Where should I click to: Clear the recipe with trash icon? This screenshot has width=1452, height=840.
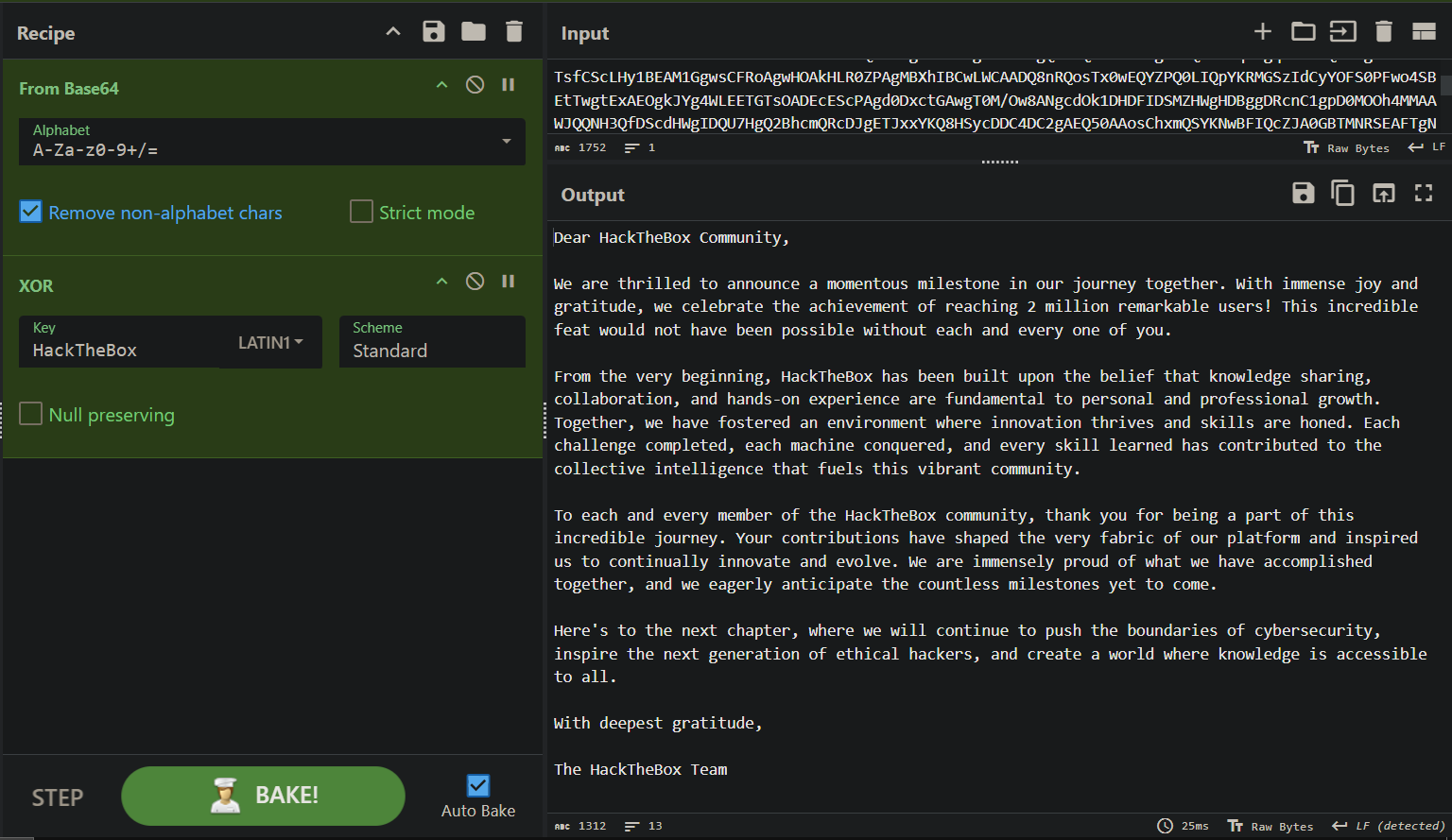click(514, 32)
